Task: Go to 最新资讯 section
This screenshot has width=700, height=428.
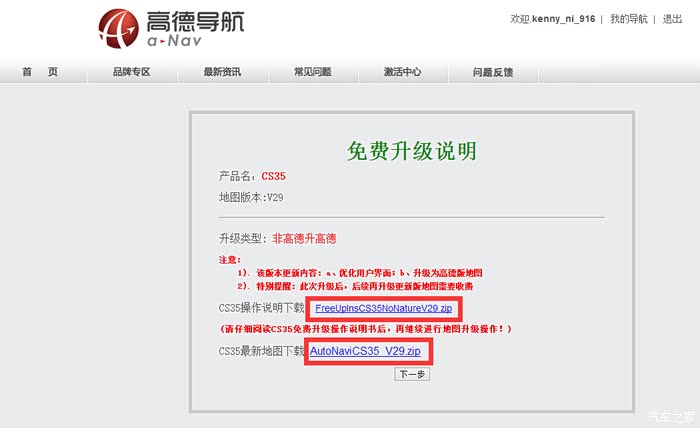Action: 222,72
